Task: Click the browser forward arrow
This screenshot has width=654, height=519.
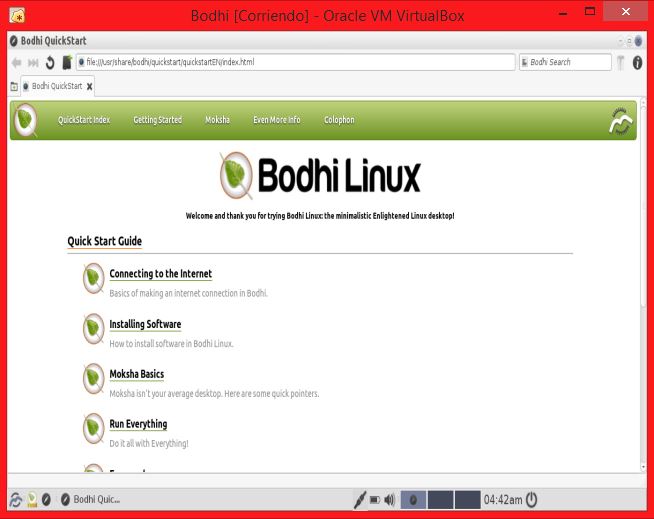Action: [33, 62]
